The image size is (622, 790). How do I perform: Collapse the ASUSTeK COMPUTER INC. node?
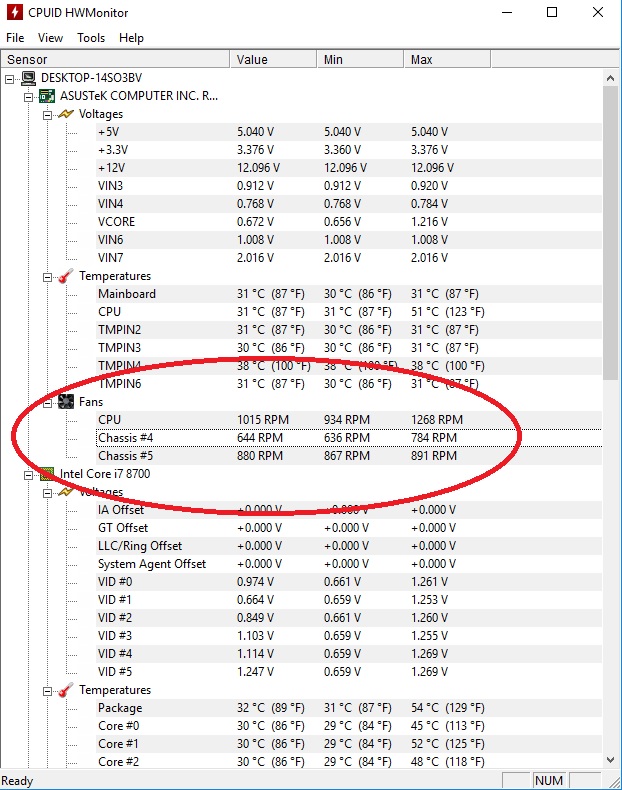tap(28, 96)
